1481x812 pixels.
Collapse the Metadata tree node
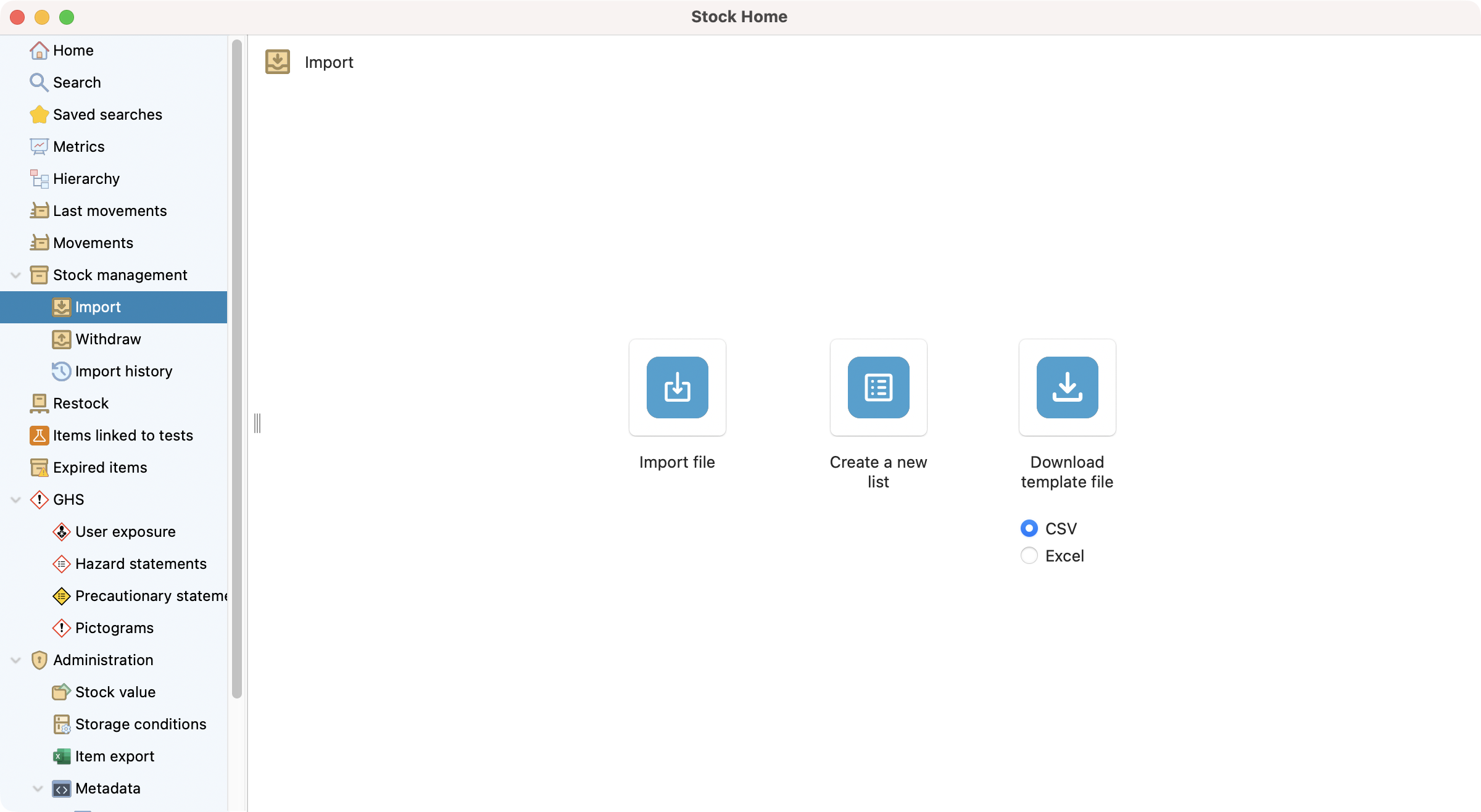[x=38, y=789]
